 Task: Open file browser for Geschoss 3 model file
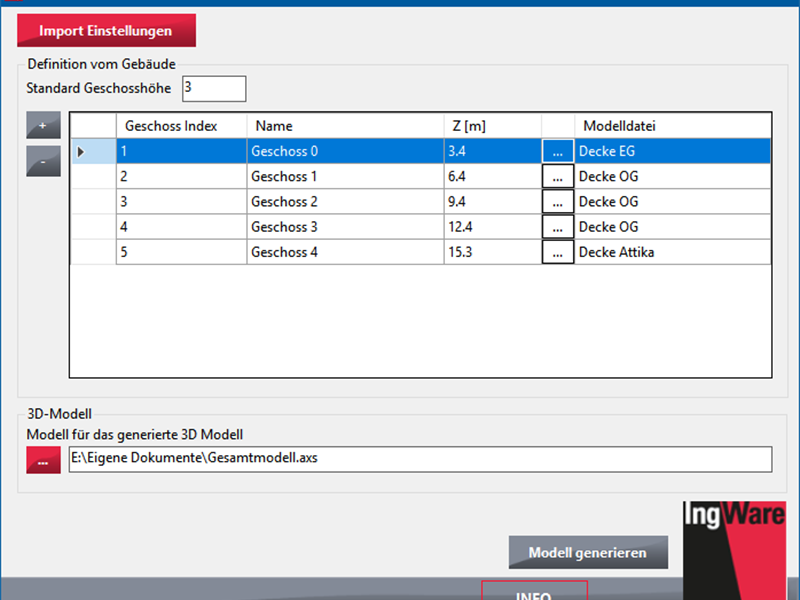tap(557, 227)
